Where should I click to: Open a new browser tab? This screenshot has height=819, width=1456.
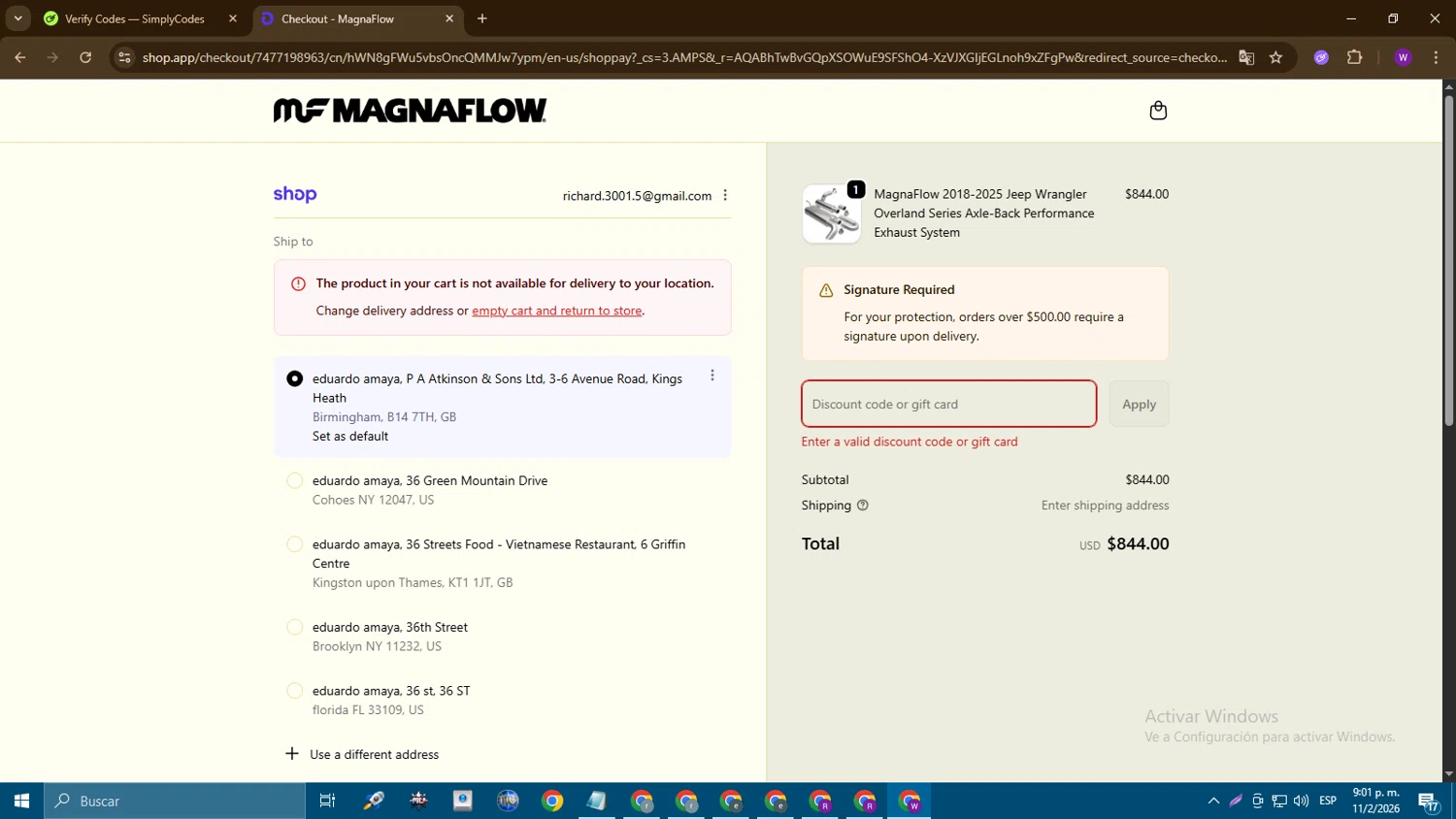pos(482,18)
